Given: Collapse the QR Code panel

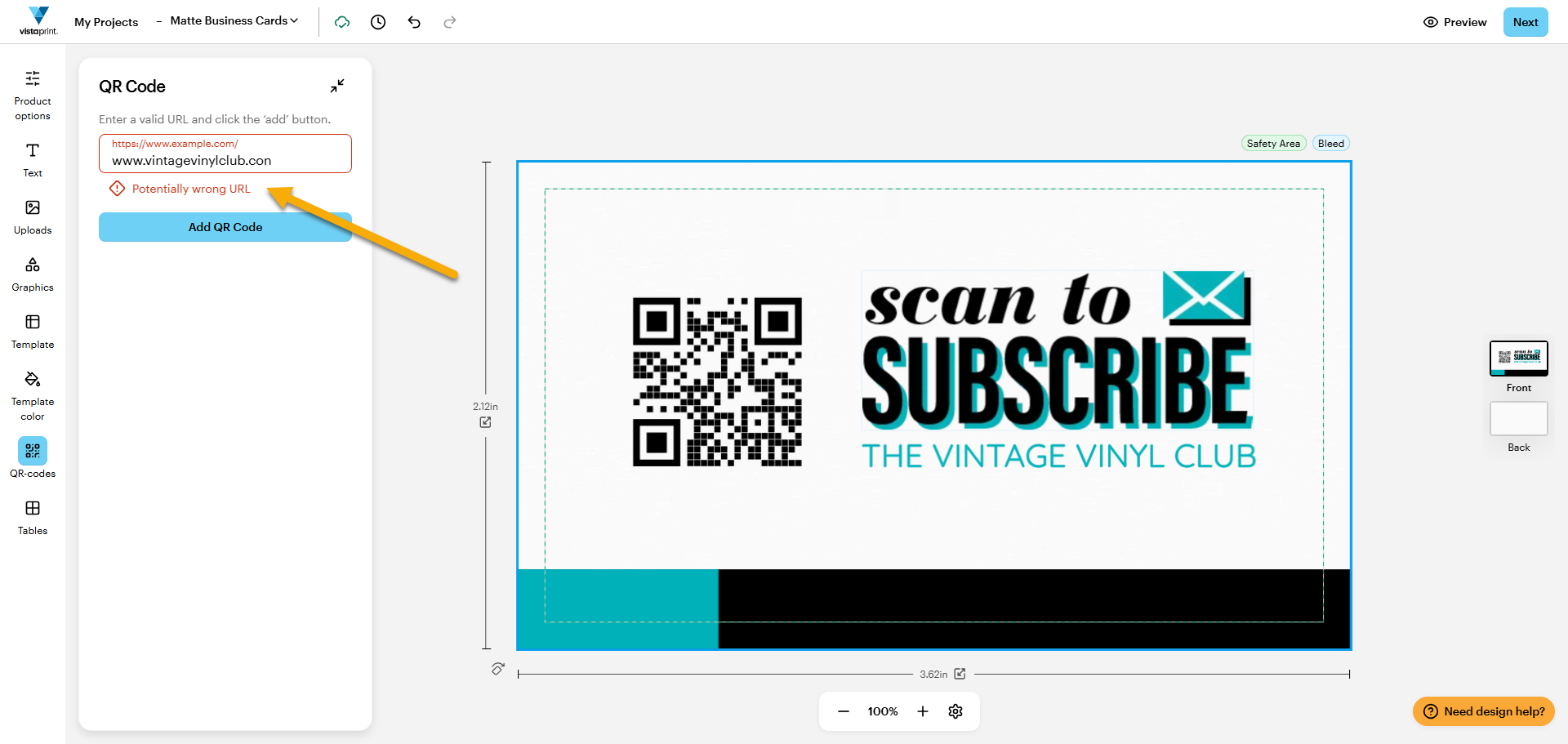Looking at the screenshot, I should coord(337,86).
